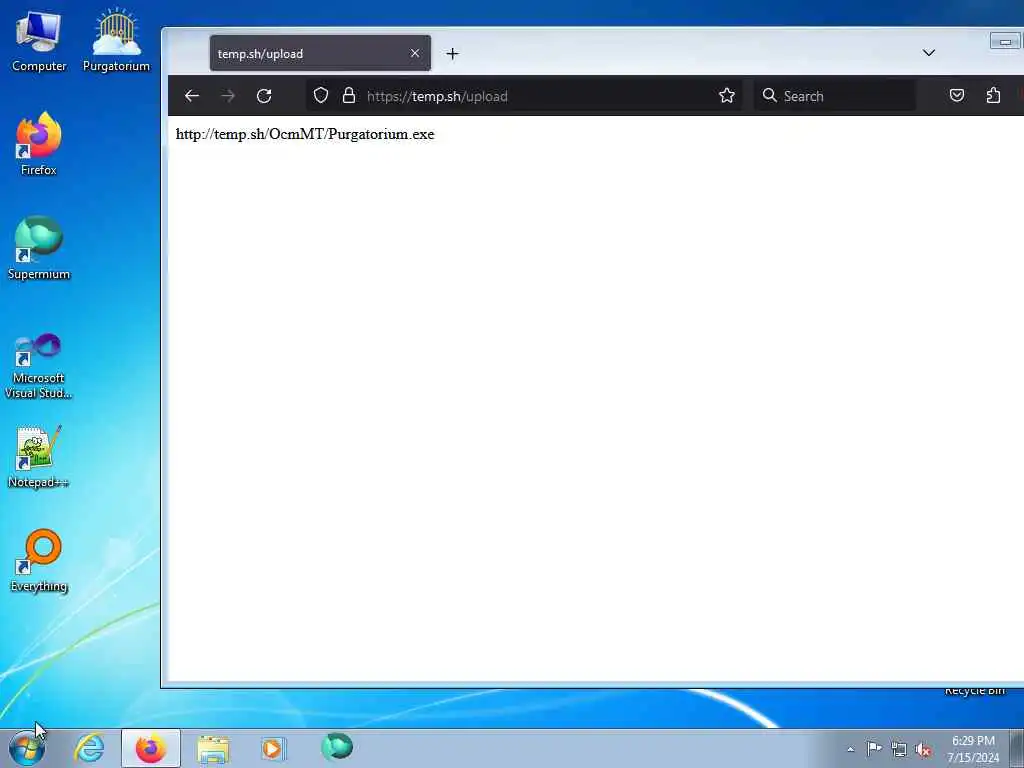Expand the list all tabs chevron

pyautogui.click(x=929, y=52)
